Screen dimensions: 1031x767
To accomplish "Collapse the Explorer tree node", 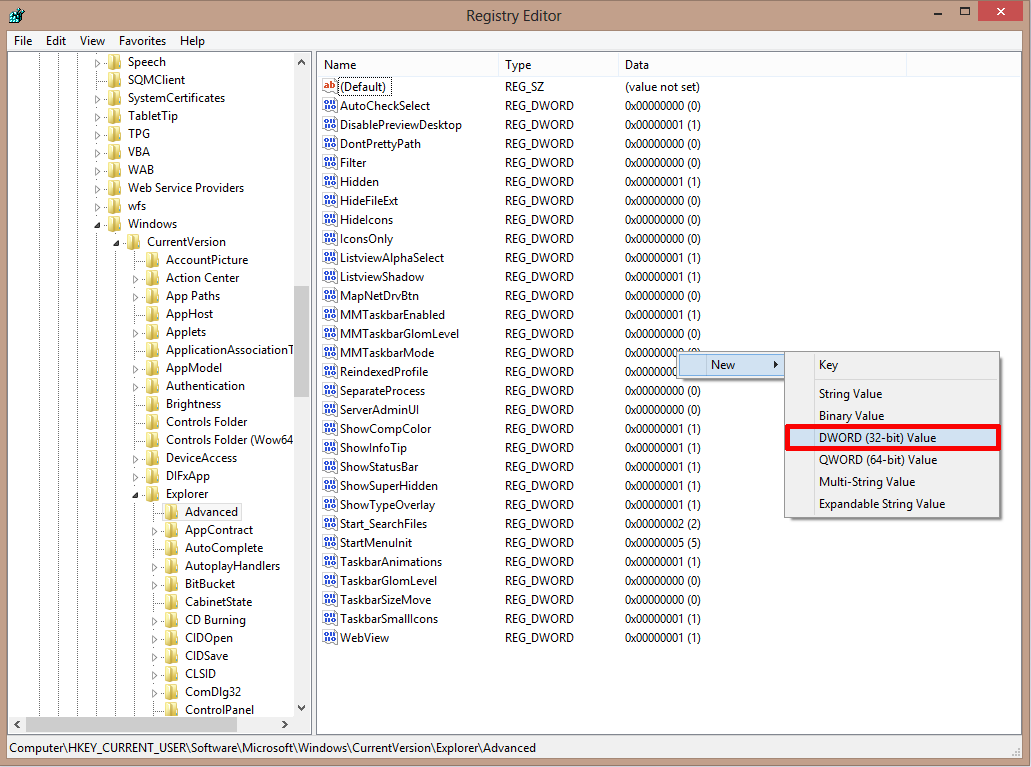I will [x=135, y=495].
